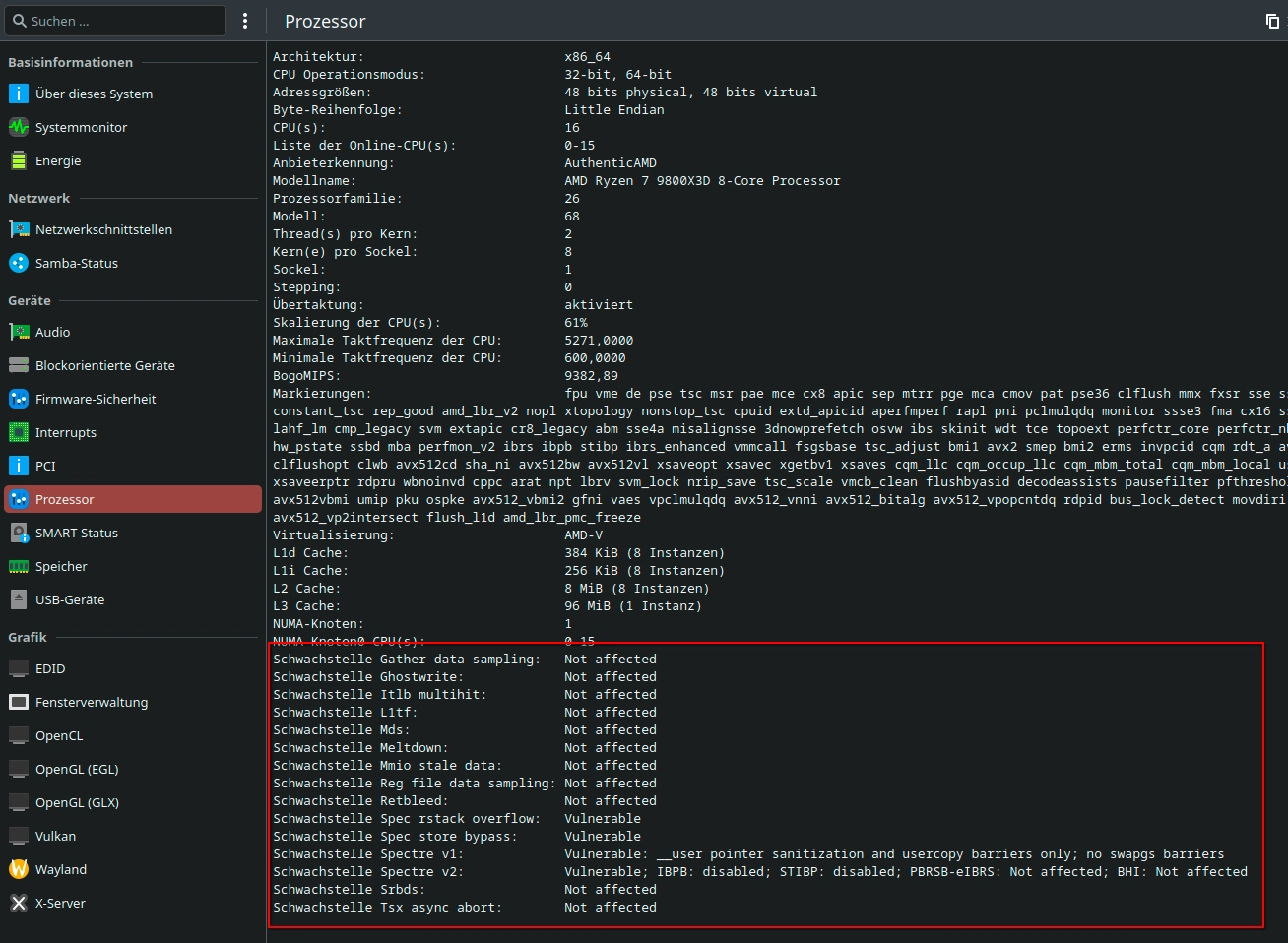Viewport: 1288px width, 943px height.
Task: Click the 'Basisinformationen' section header
Action: point(70,62)
